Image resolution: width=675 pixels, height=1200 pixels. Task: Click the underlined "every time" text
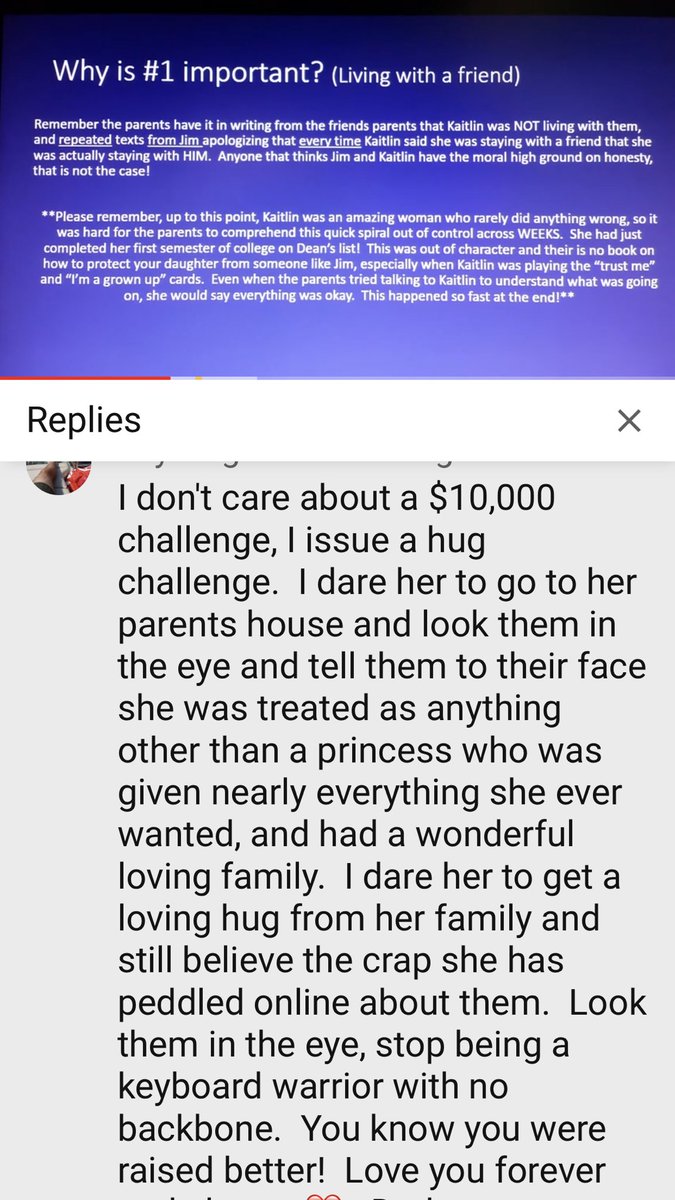click(320, 141)
